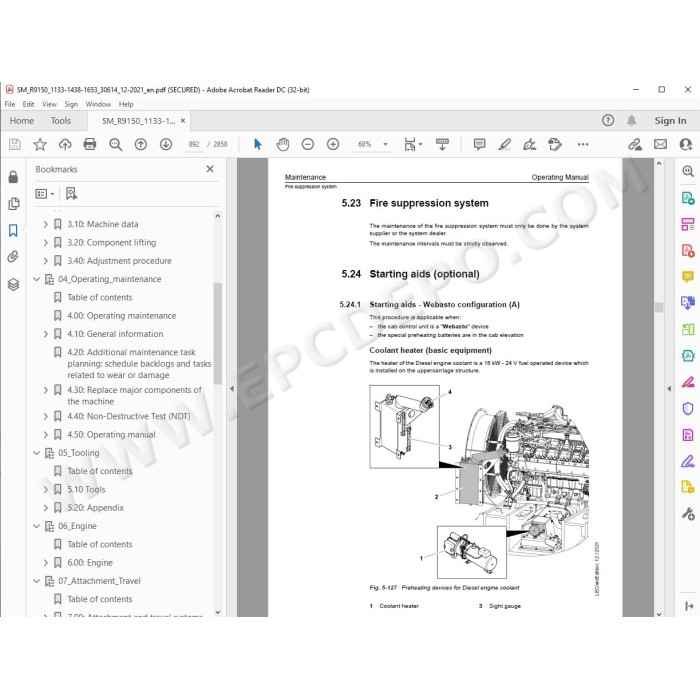Viewport: 700px width, 700px height.
Task: Collapse the 06_Engine section
Action: click(x=37, y=526)
